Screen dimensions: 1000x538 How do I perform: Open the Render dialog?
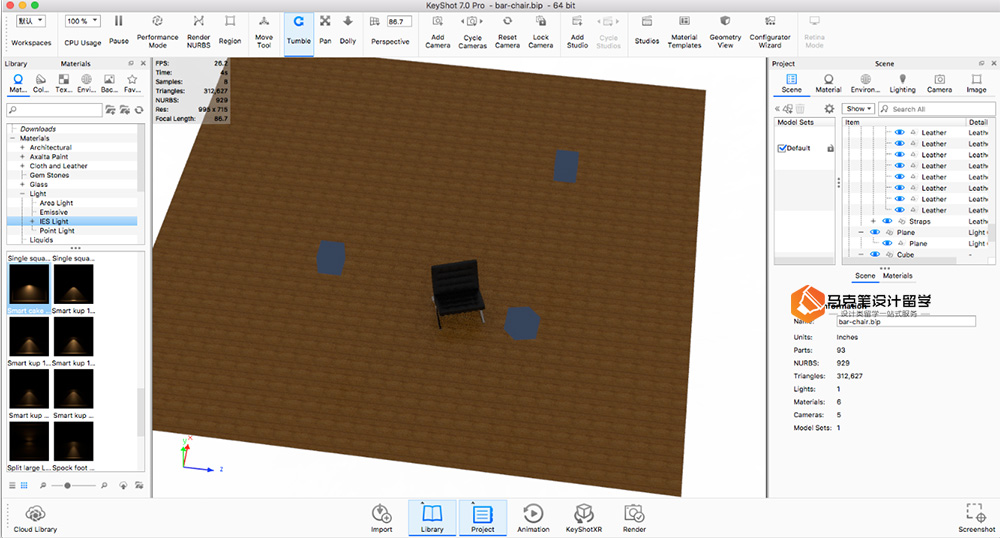(634, 518)
